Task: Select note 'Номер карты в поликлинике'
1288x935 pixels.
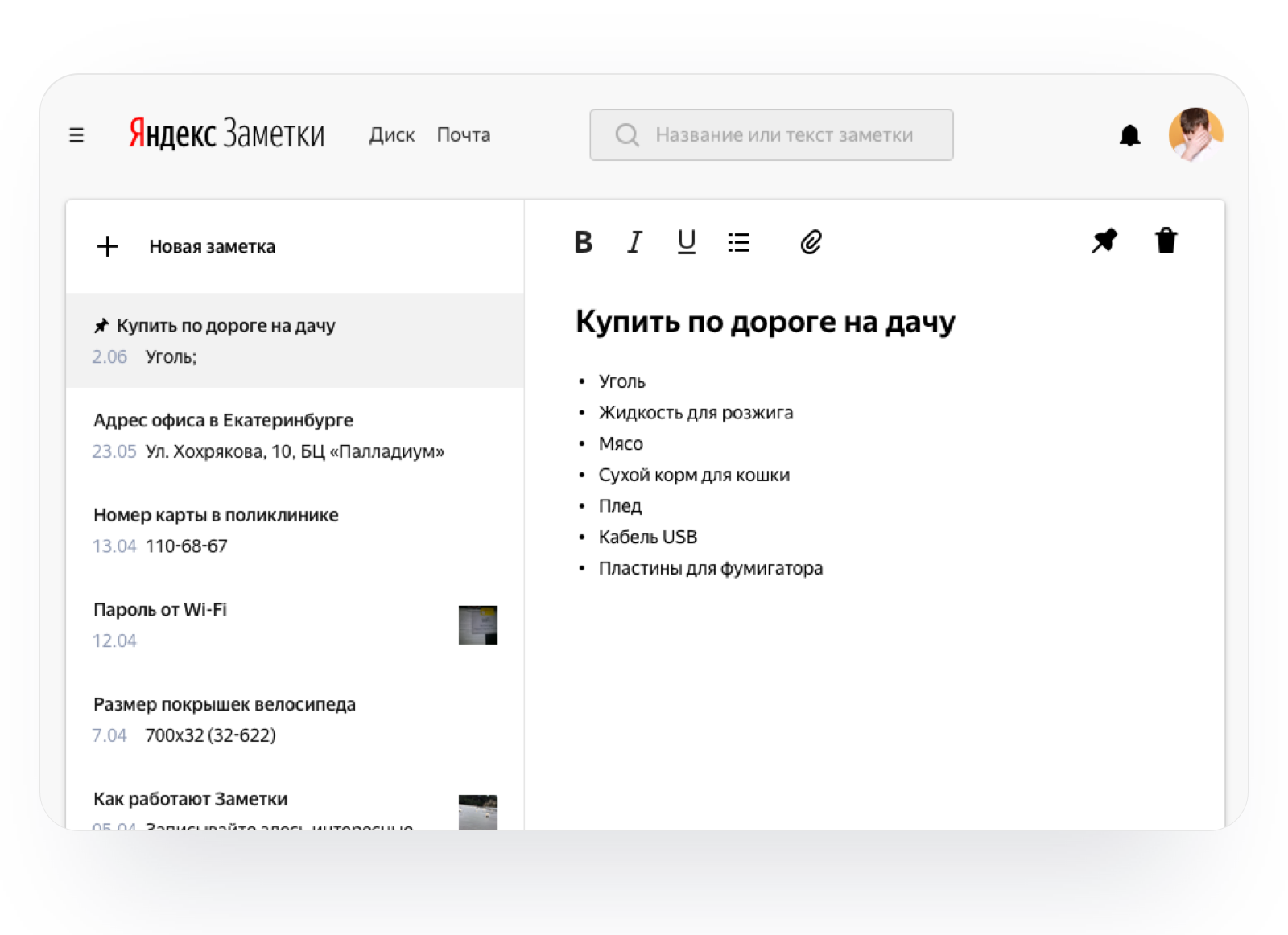Action: [x=216, y=516]
